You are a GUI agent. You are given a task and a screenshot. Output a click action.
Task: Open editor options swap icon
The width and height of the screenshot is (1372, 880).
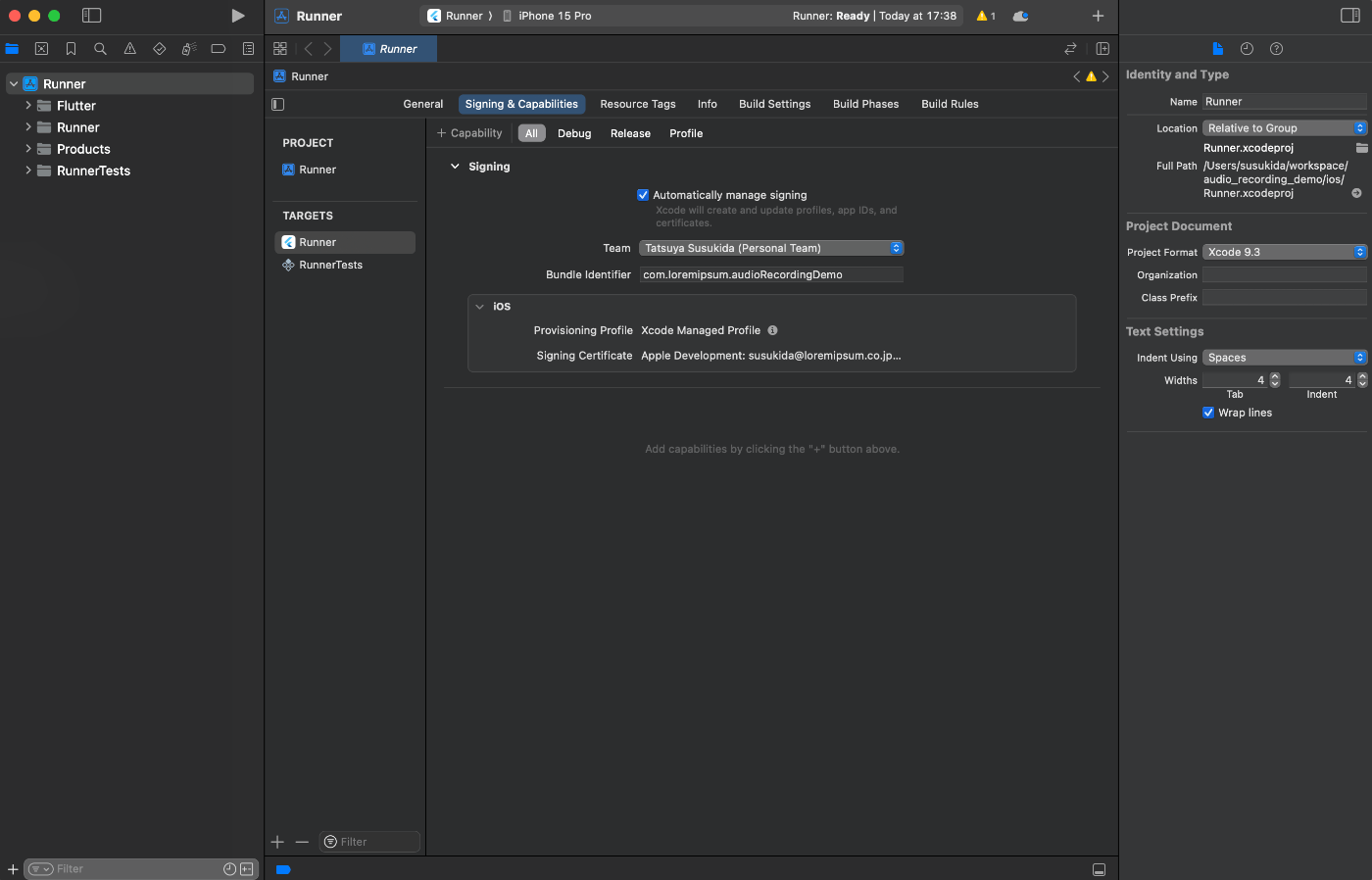[1070, 48]
